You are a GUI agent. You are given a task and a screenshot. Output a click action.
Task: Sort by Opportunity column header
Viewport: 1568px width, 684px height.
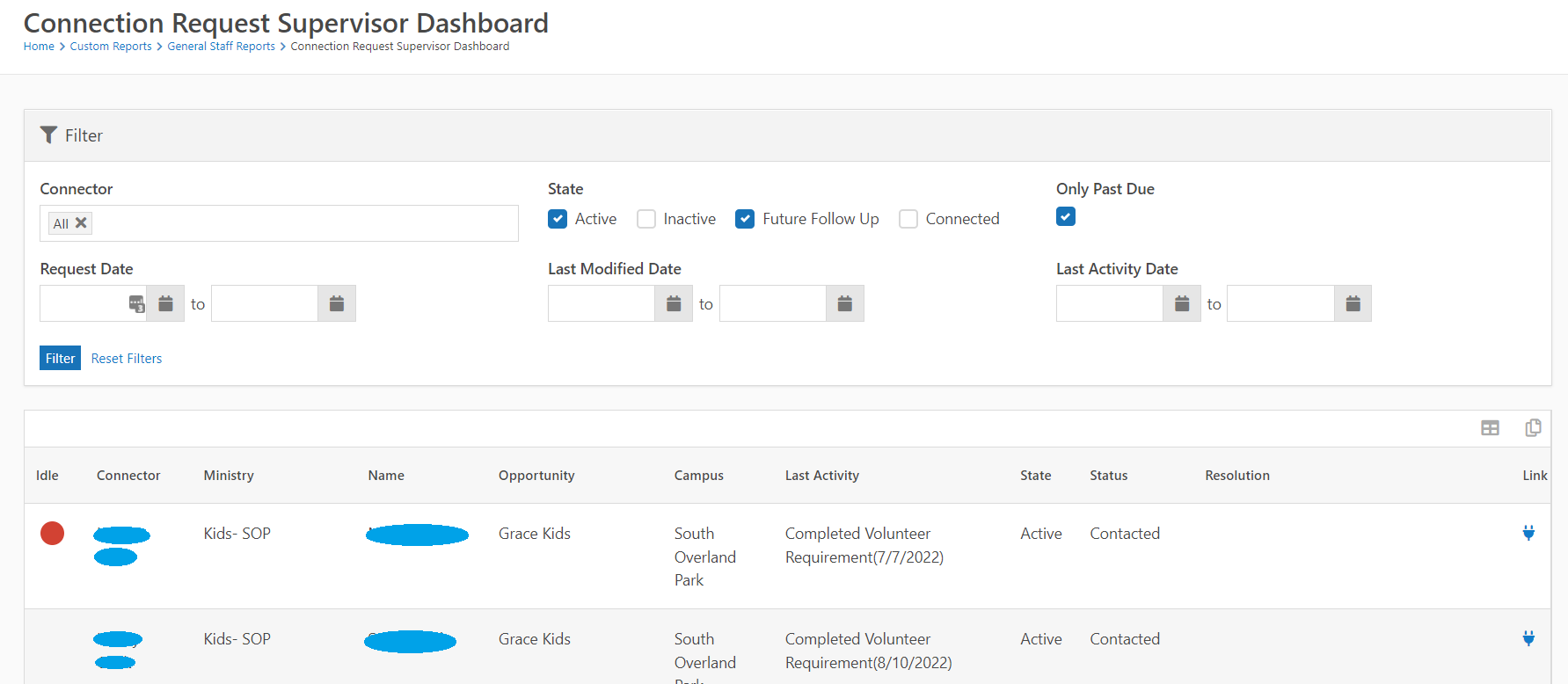click(x=536, y=476)
